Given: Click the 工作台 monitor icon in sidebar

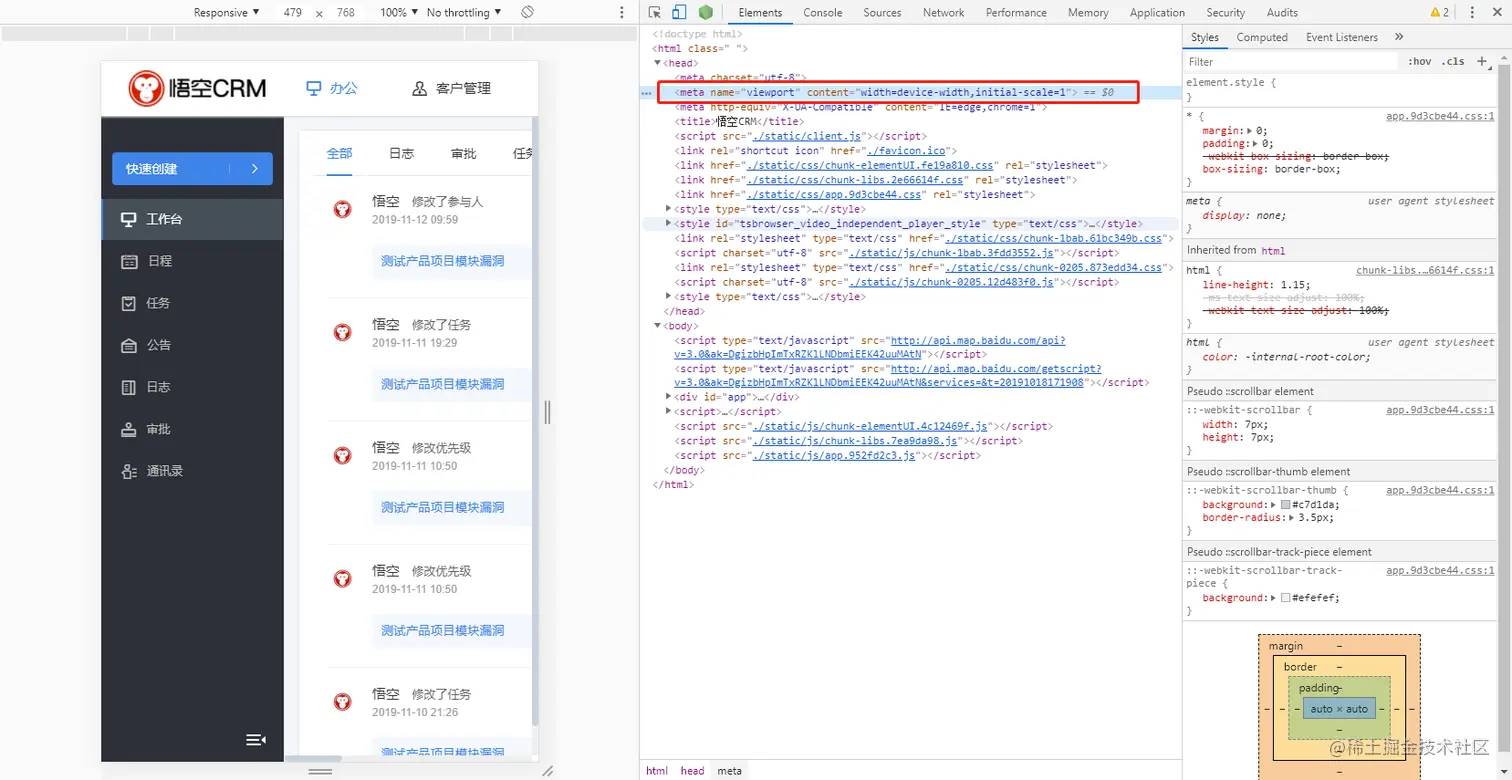Looking at the screenshot, I should [x=129, y=219].
